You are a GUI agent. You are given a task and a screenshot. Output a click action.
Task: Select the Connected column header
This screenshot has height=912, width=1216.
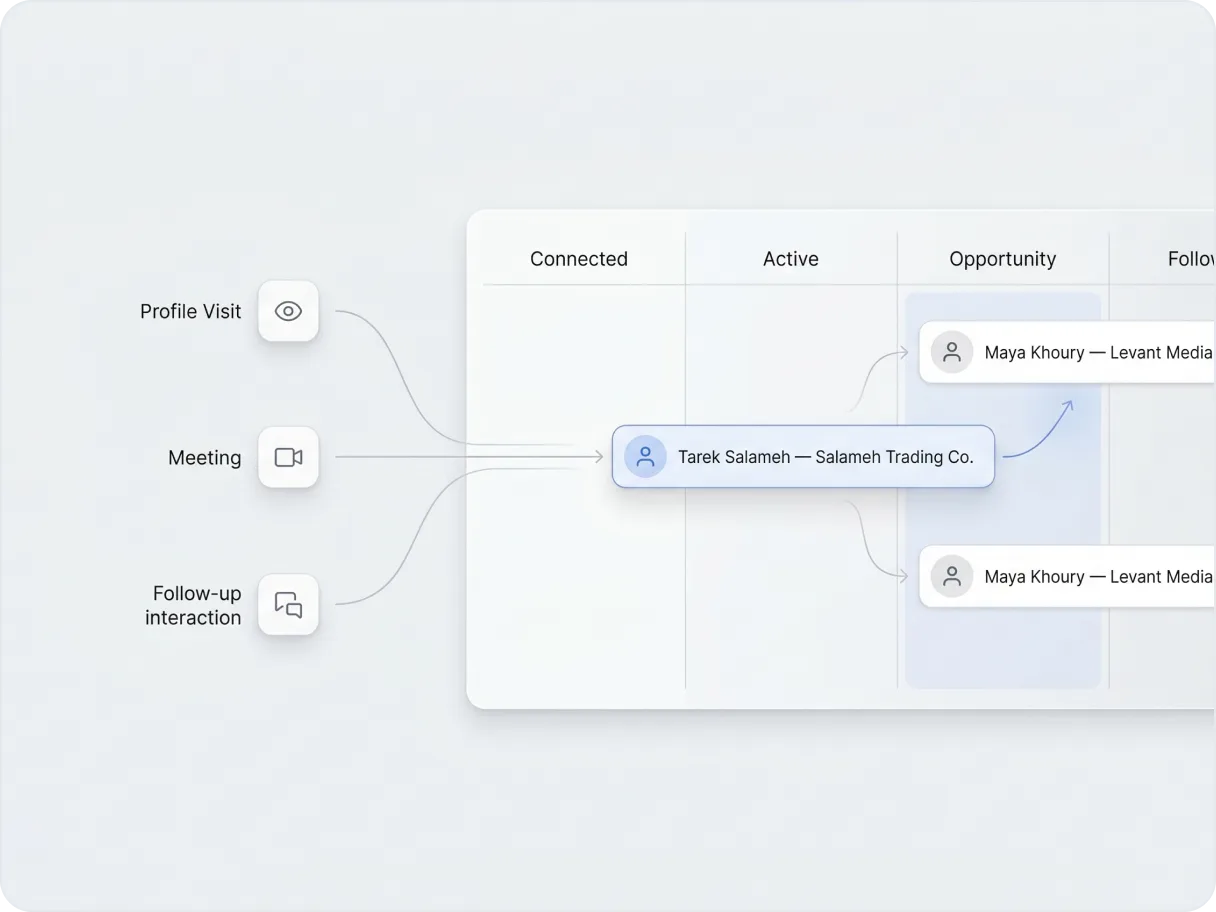point(579,259)
